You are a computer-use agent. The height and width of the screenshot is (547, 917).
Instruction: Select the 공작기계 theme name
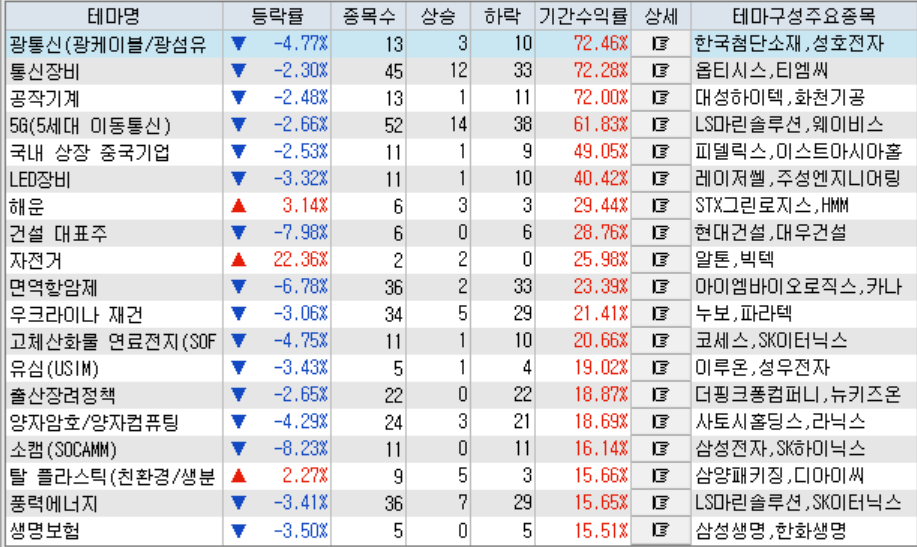(44, 98)
